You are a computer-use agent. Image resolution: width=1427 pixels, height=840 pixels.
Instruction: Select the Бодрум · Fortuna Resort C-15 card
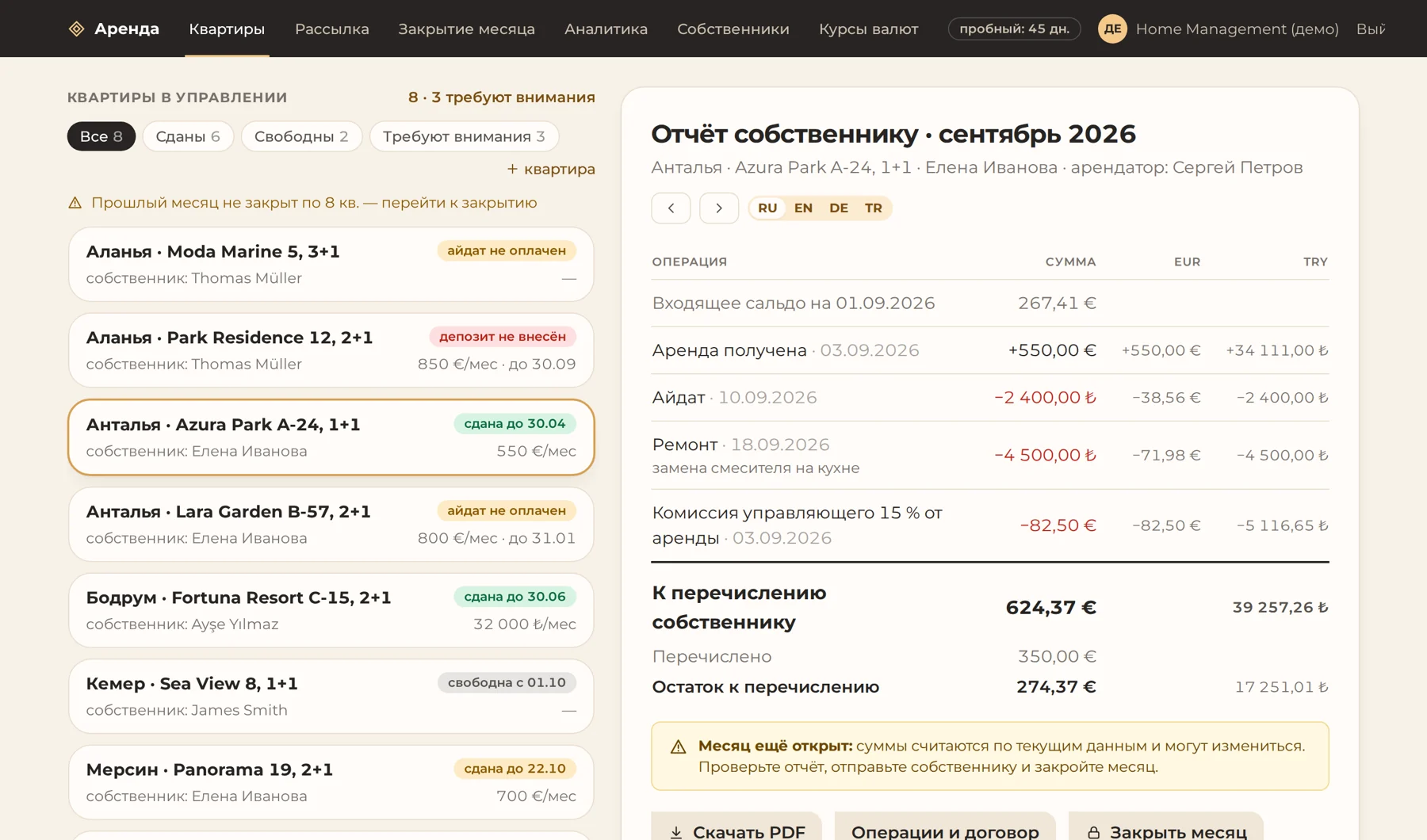click(x=331, y=610)
